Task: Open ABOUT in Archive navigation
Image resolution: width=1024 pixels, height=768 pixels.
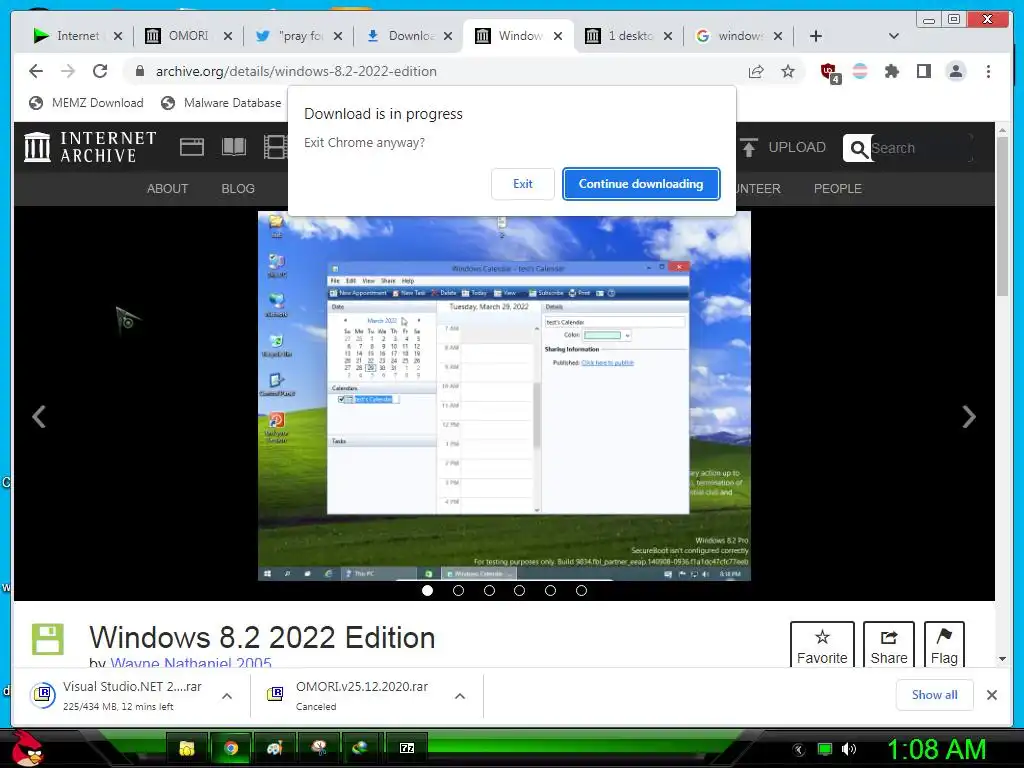Action: pyautogui.click(x=167, y=189)
